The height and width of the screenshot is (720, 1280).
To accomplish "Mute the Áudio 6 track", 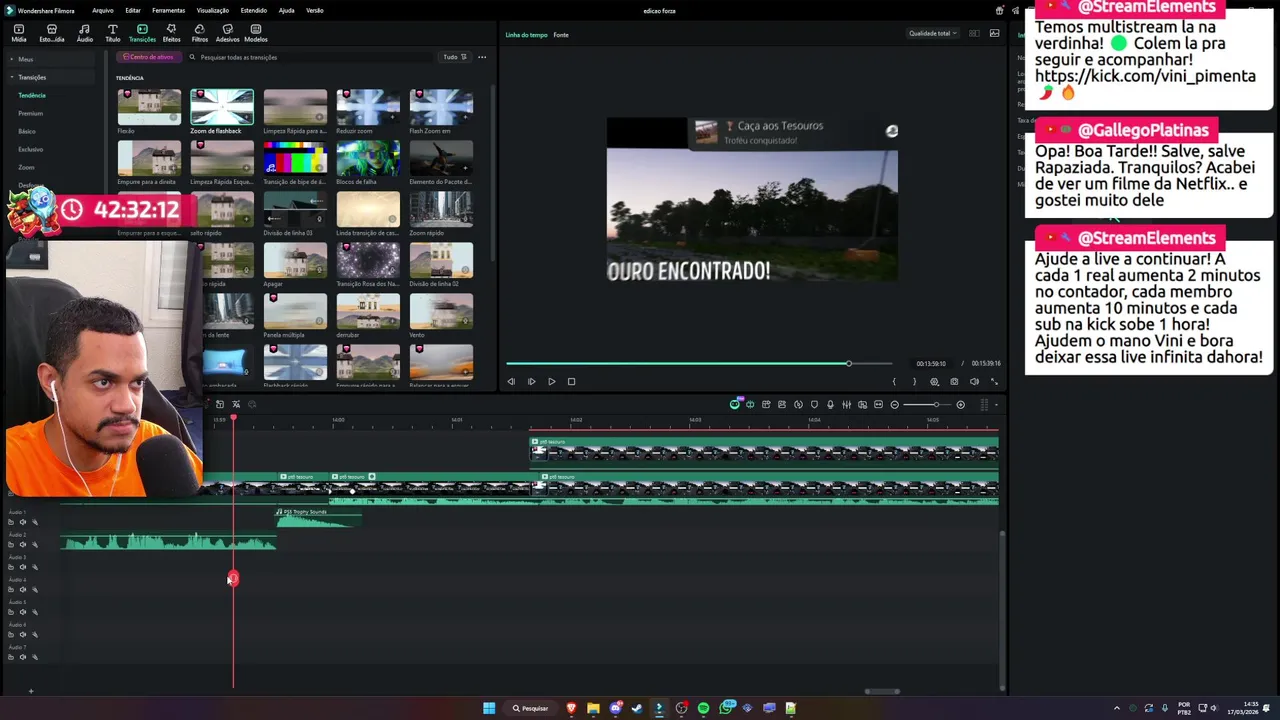I will [x=23, y=635].
